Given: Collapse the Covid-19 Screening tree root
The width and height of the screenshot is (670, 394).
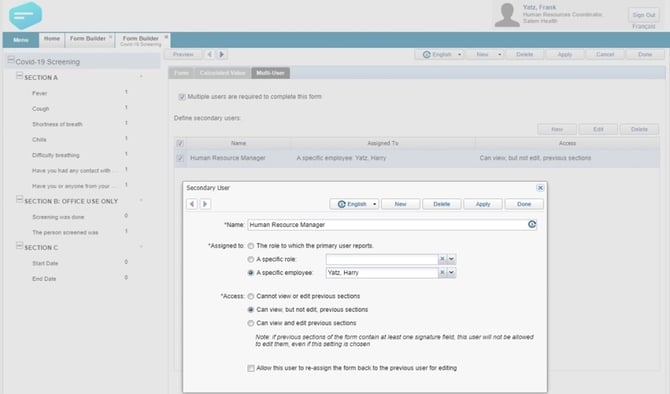Looking at the screenshot, I should (x=11, y=60).
